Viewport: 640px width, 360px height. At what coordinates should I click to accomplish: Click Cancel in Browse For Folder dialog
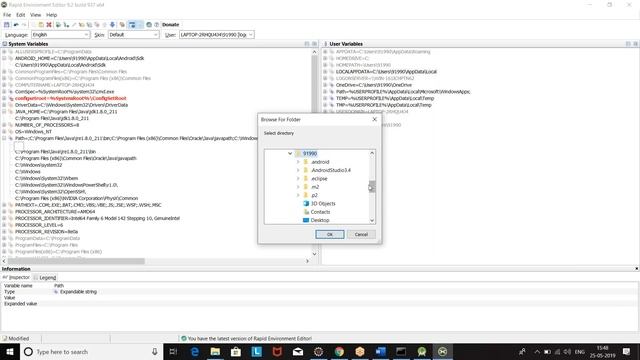(361, 234)
